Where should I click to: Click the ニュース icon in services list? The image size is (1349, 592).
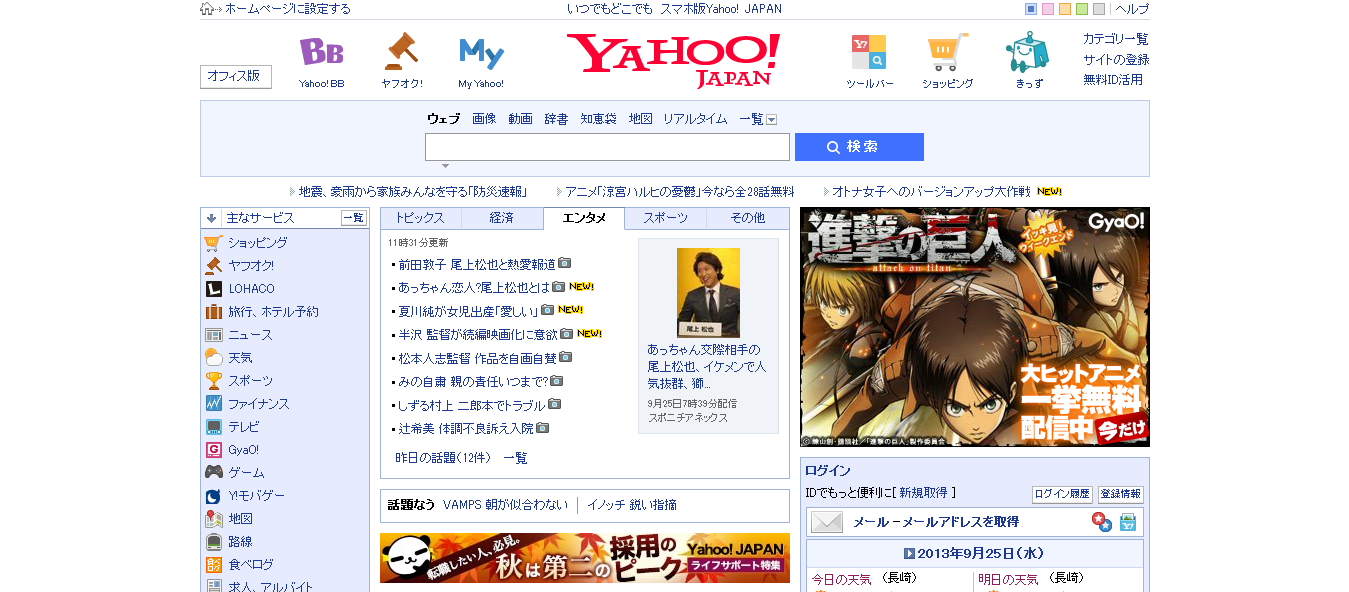tap(213, 335)
